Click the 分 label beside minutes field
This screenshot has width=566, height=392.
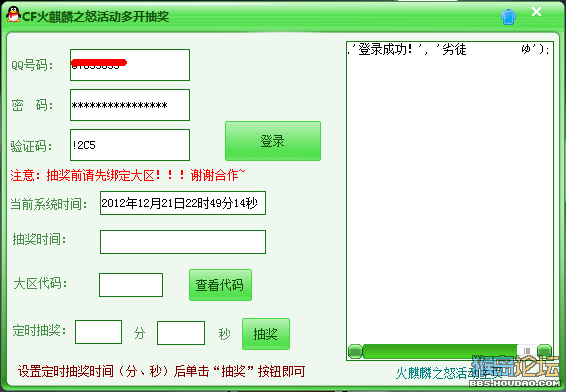point(140,333)
